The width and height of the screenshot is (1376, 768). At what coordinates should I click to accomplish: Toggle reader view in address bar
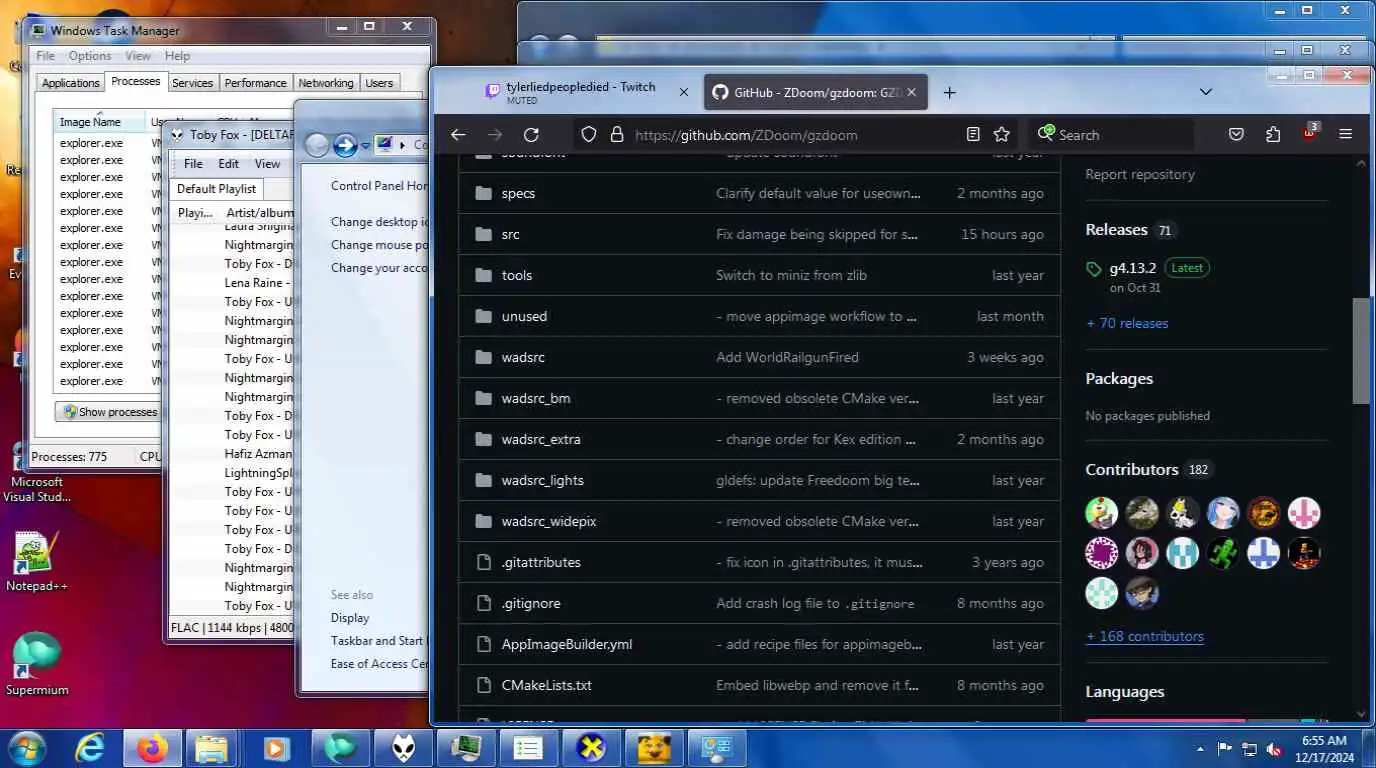click(x=973, y=135)
